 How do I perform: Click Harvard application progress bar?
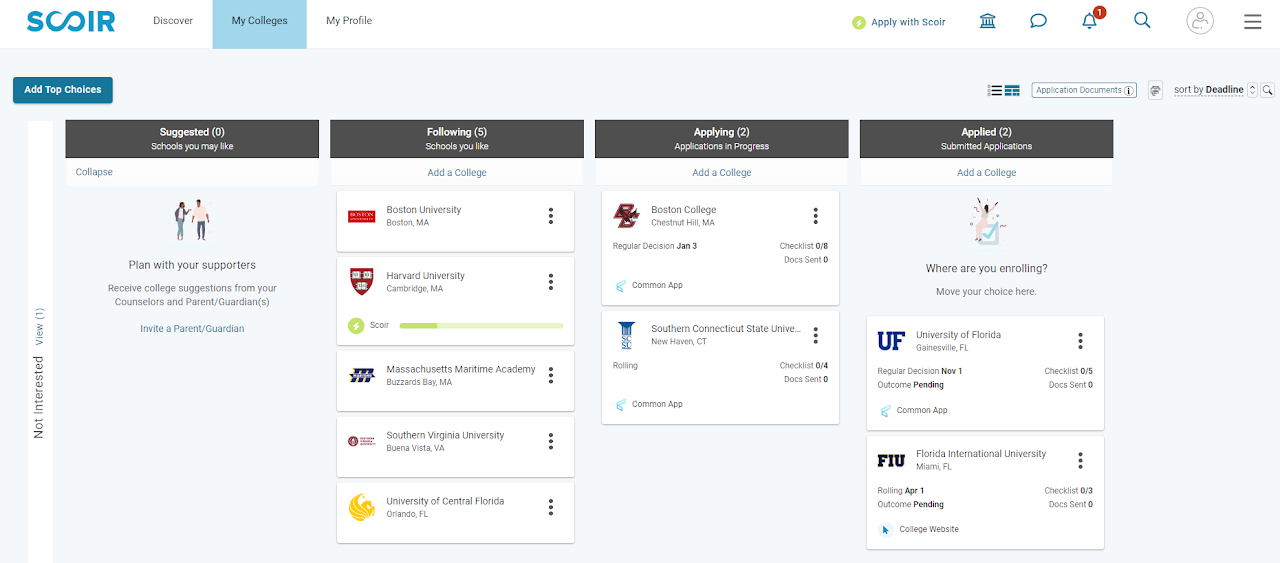(481, 325)
